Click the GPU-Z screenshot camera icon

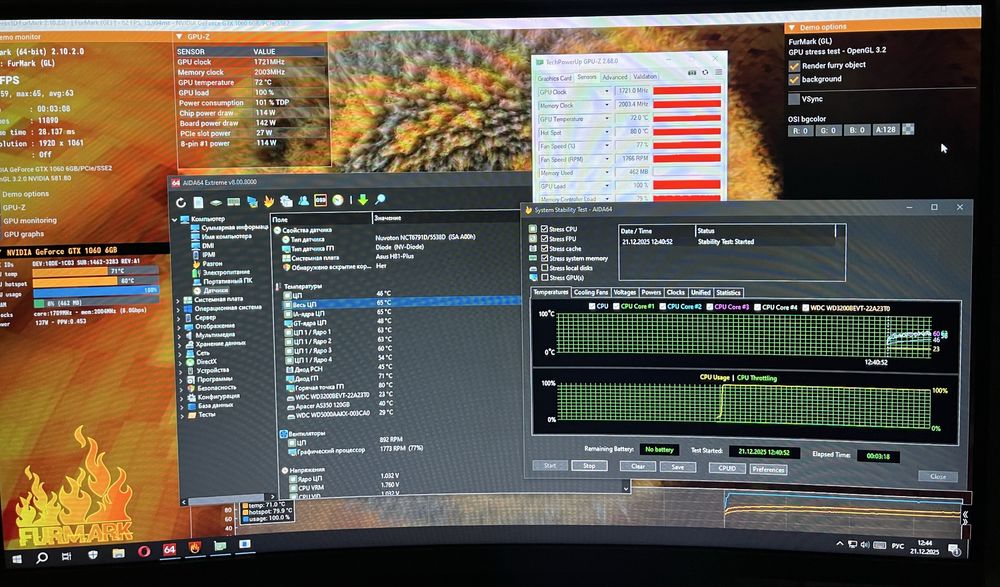692,73
